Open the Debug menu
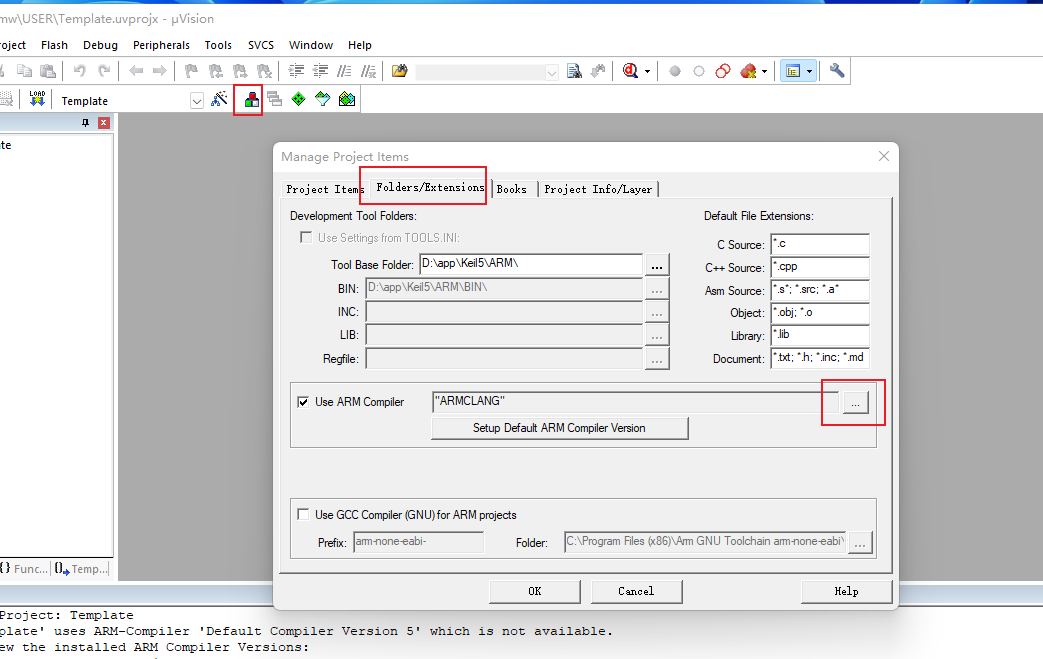Screen dimensions: 1043x659 [100, 45]
